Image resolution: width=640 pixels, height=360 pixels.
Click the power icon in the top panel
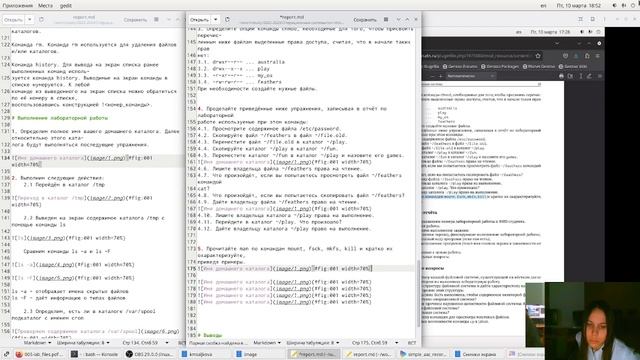[x=632, y=6]
